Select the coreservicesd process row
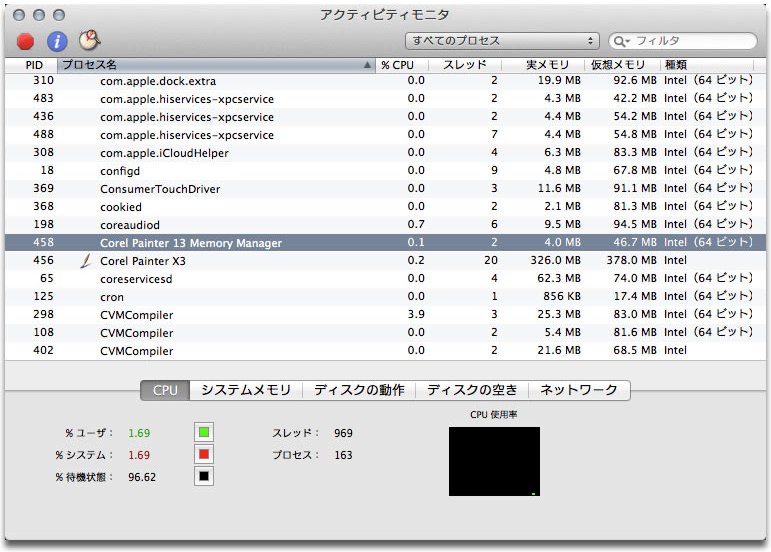The image size is (771, 552). tap(386, 279)
